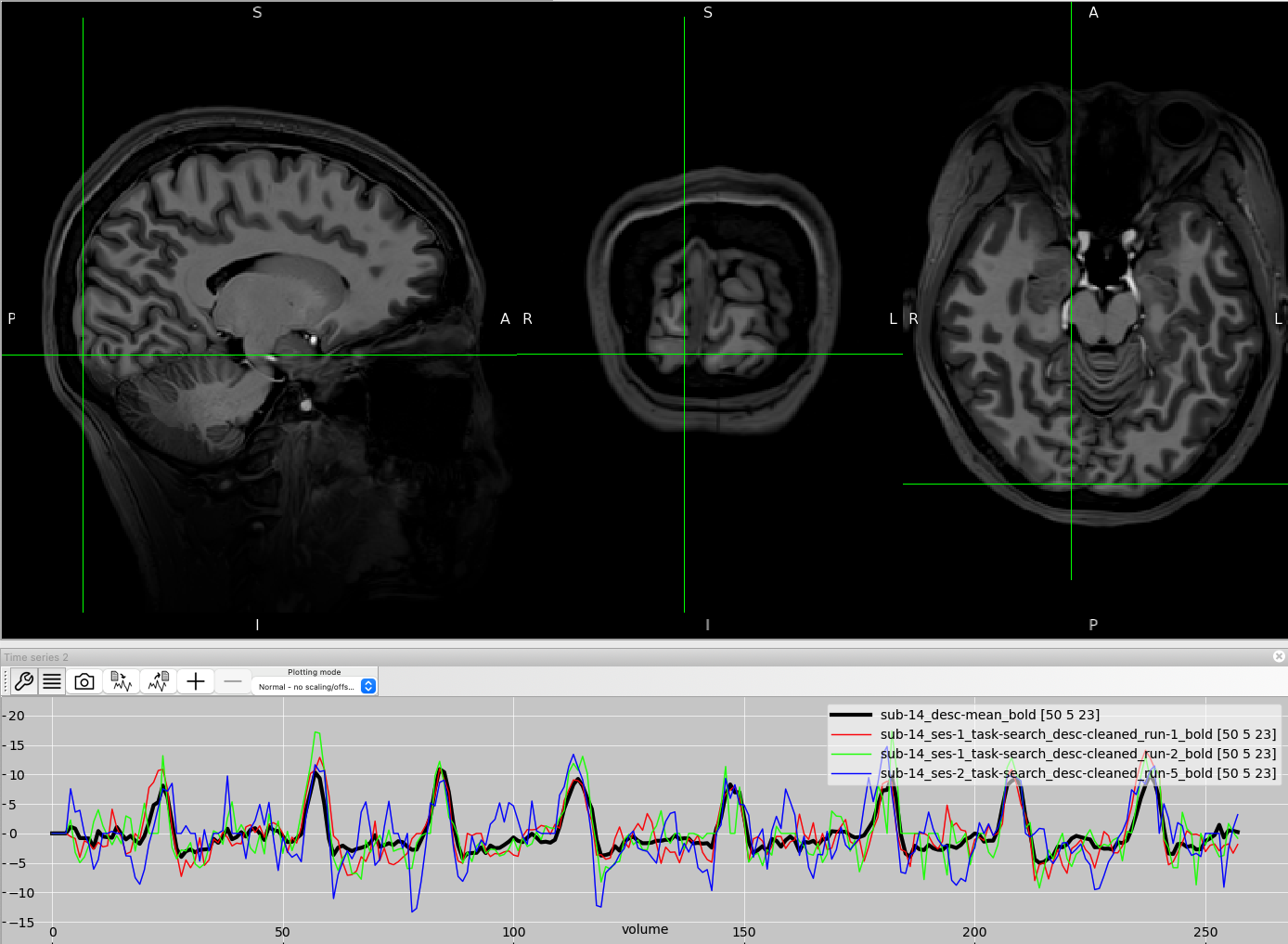
Task: Take a screenshot with the camera icon
Action: tap(84, 682)
